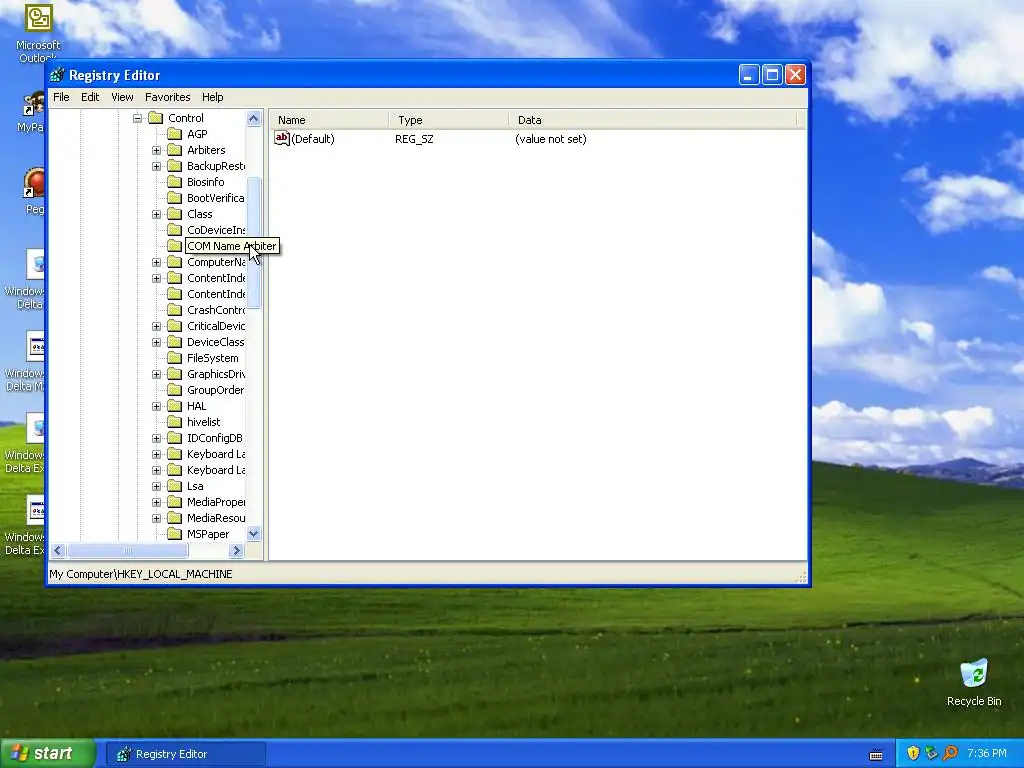Expand the HAL key
This screenshot has width=1024, height=768.
coord(157,406)
